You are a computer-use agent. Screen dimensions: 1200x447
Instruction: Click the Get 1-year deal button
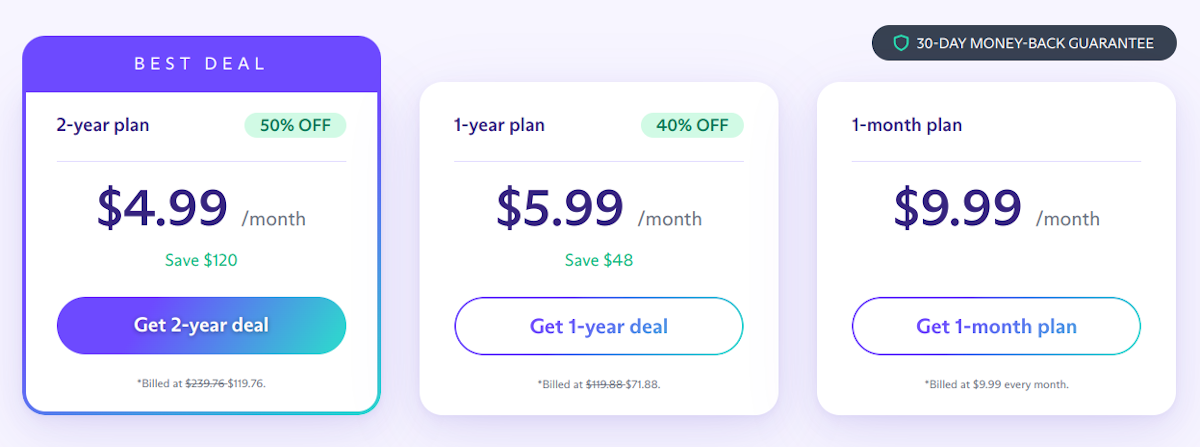[x=599, y=326]
